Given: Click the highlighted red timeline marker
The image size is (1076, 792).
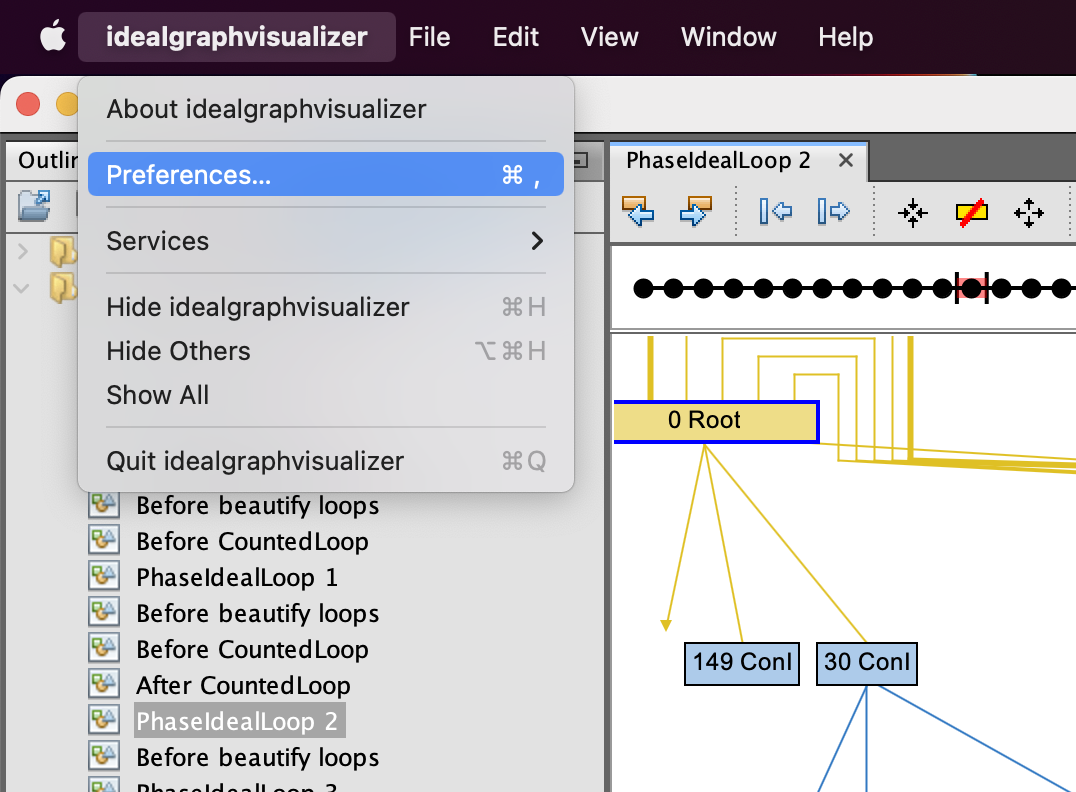Looking at the screenshot, I should [x=971, y=289].
